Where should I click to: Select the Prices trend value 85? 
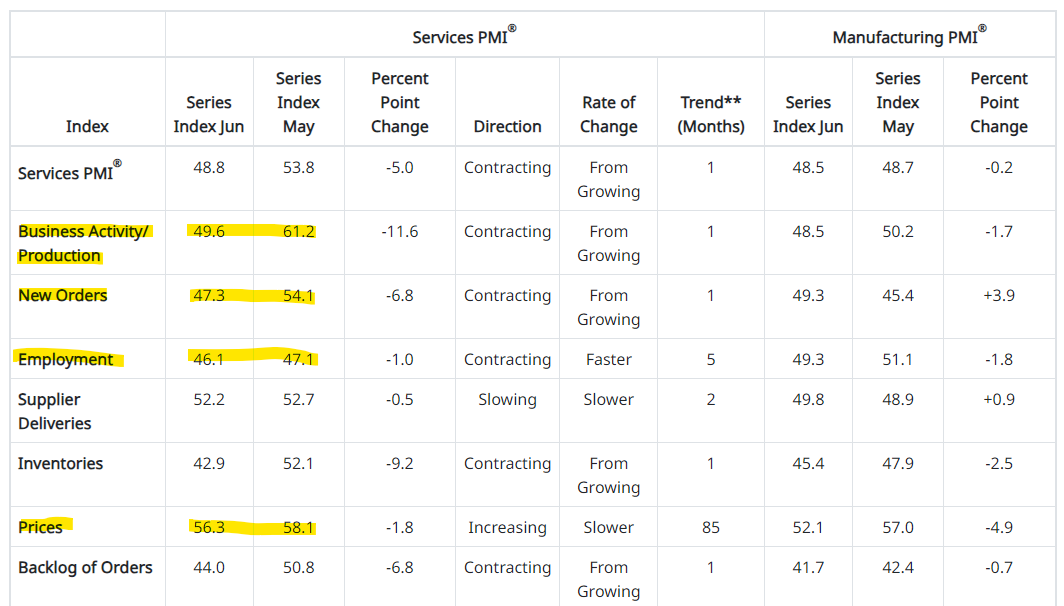pyautogui.click(x=711, y=527)
